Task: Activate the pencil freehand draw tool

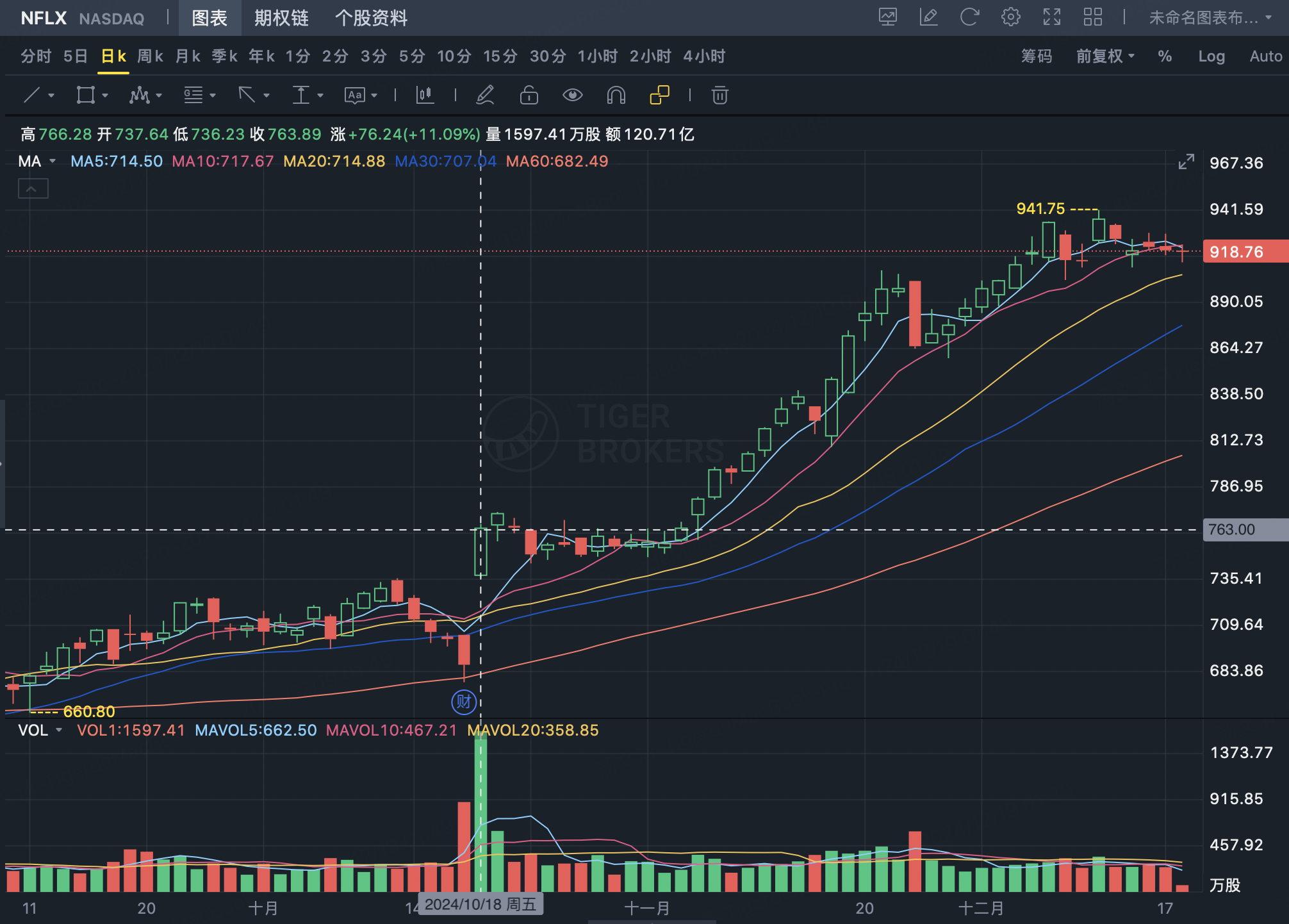Action: (x=485, y=95)
